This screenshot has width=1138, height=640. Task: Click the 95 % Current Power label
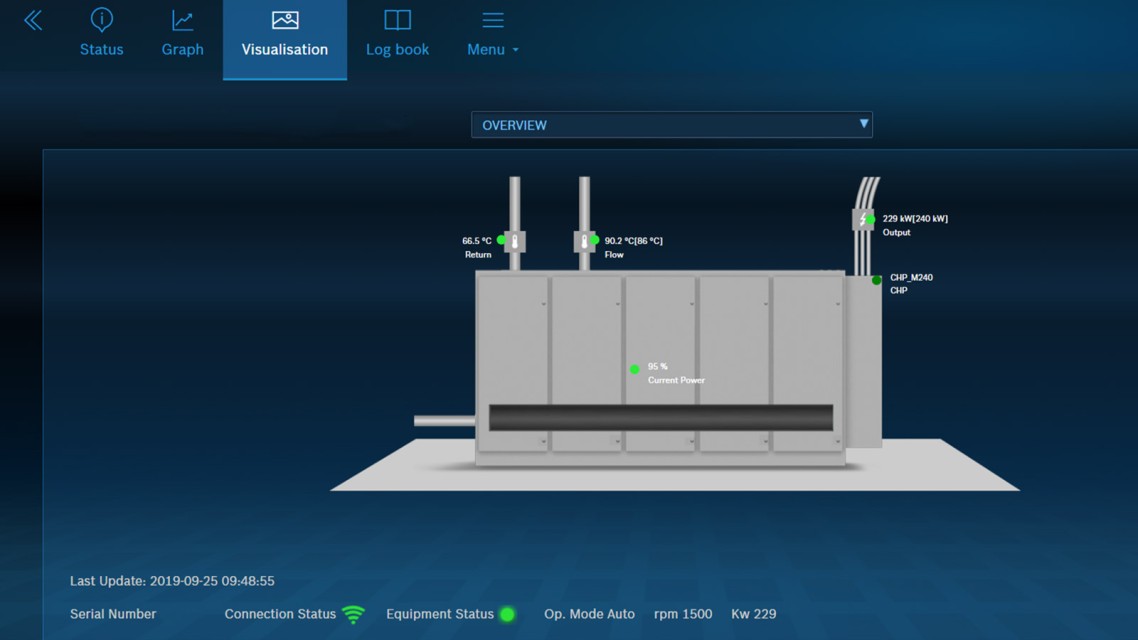click(658, 367)
